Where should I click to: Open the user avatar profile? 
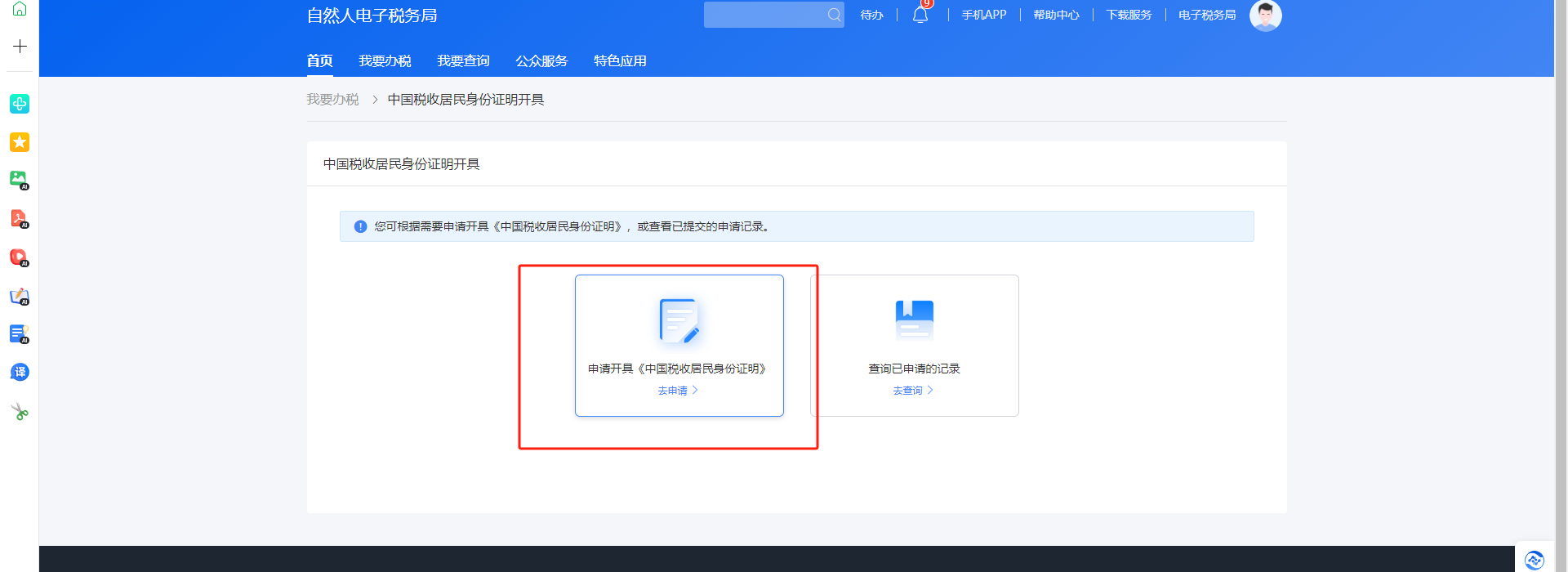pos(1265,15)
